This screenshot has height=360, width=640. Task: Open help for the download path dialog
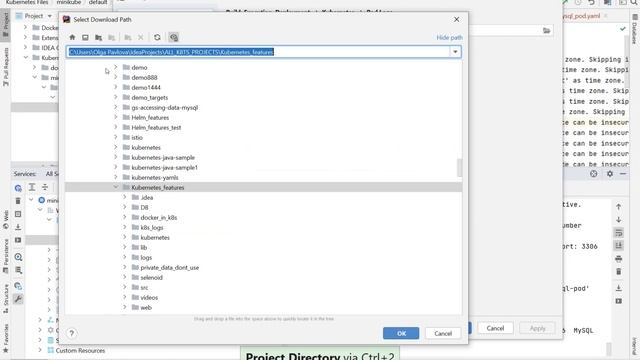(71, 333)
